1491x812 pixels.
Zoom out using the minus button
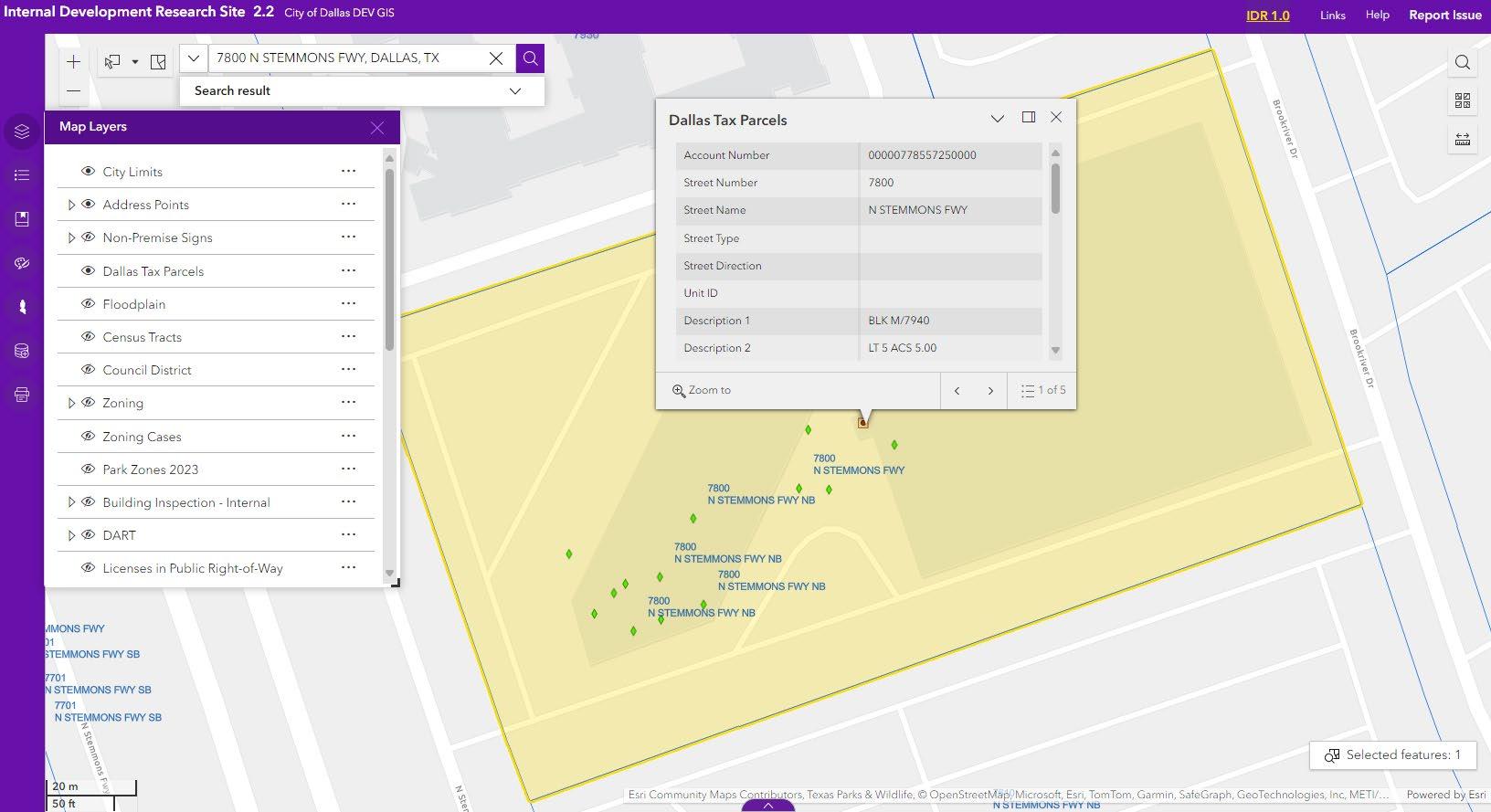[74, 91]
